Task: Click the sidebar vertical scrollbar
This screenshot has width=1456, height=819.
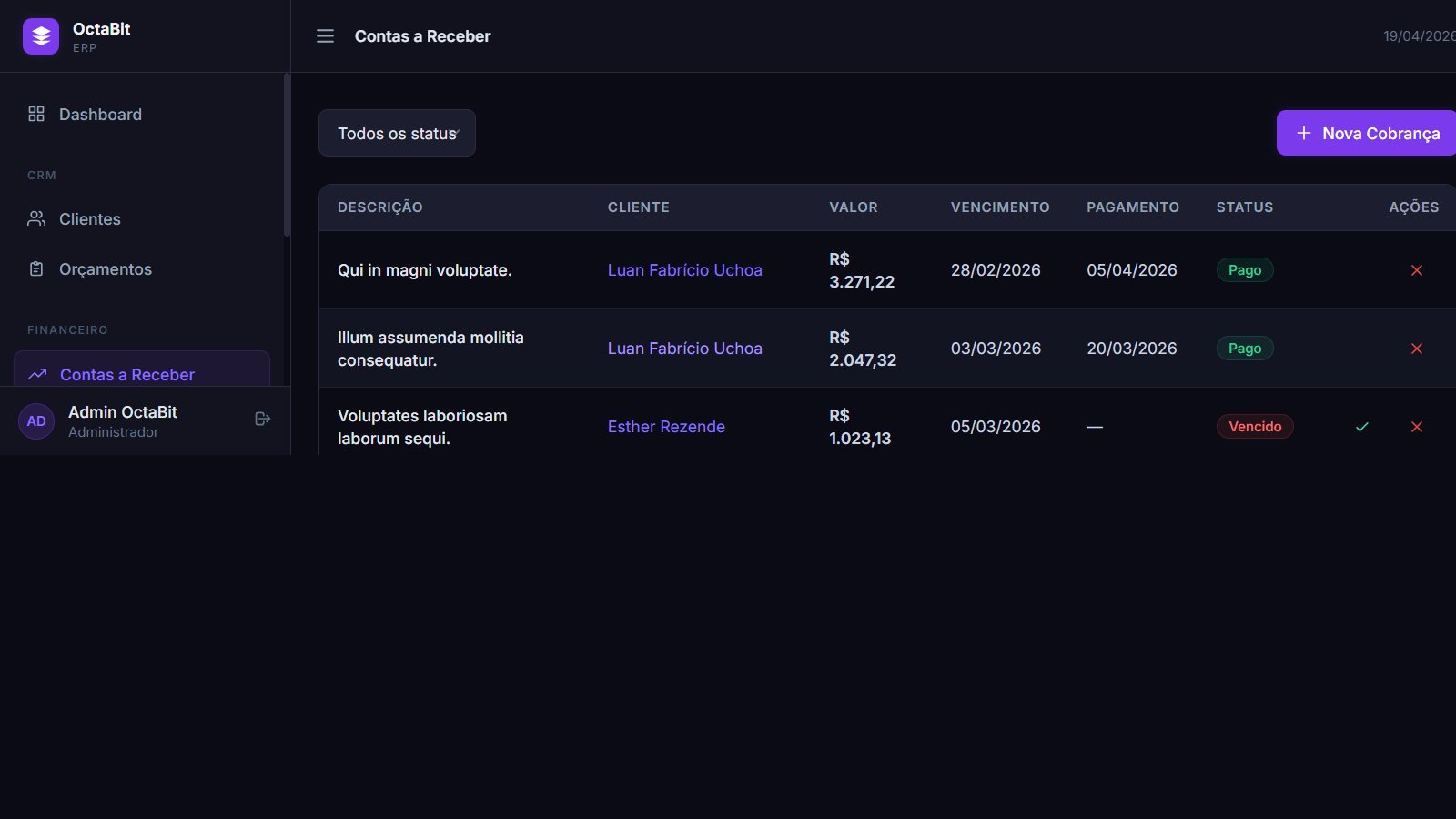Action: click(x=287, y=155)
